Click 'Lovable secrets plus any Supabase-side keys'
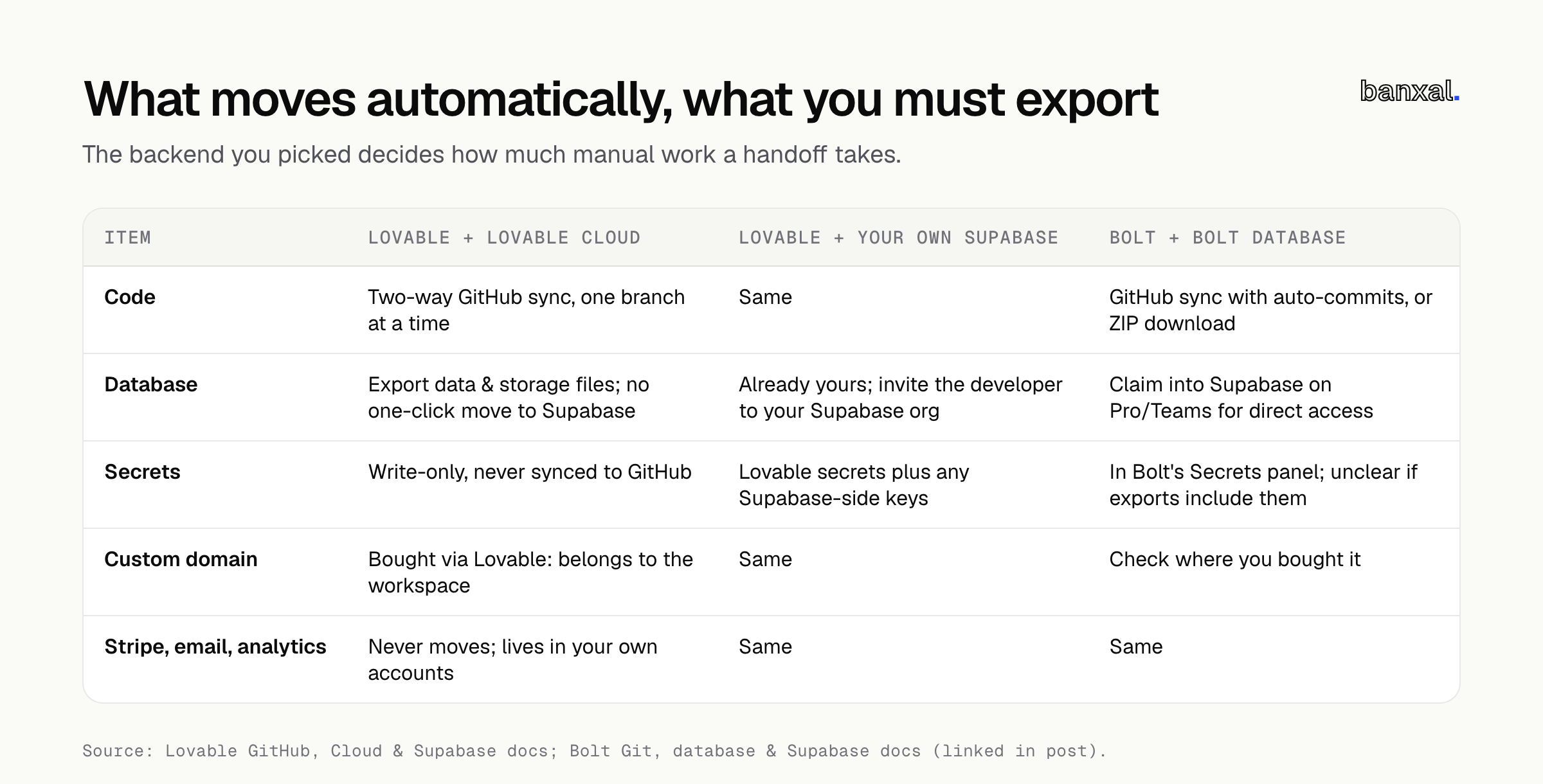Screen dimensions: 1543x784 854,485
